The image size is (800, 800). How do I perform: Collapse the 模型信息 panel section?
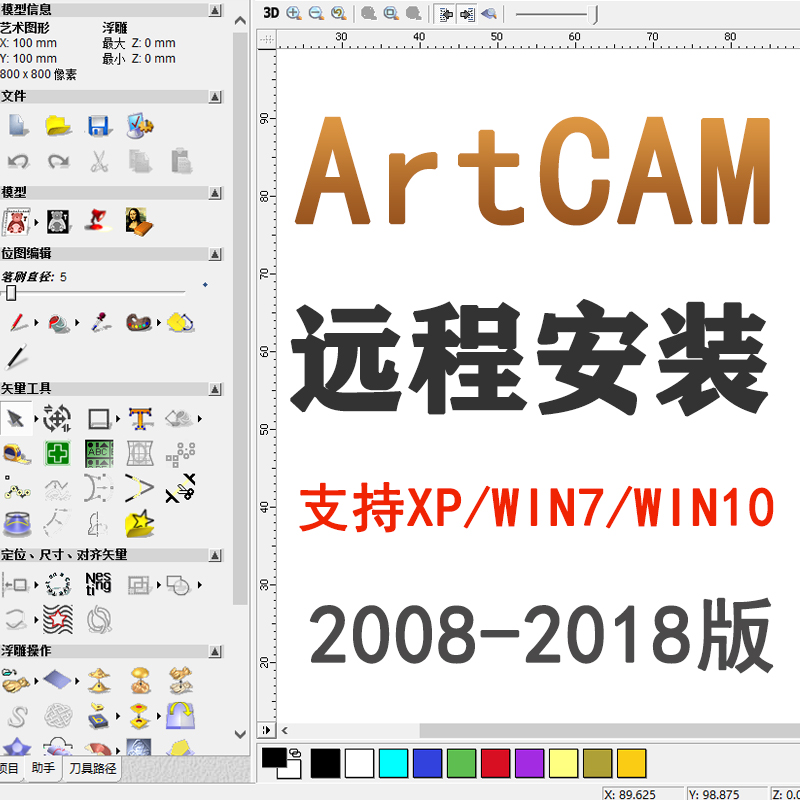click(215, 10)
